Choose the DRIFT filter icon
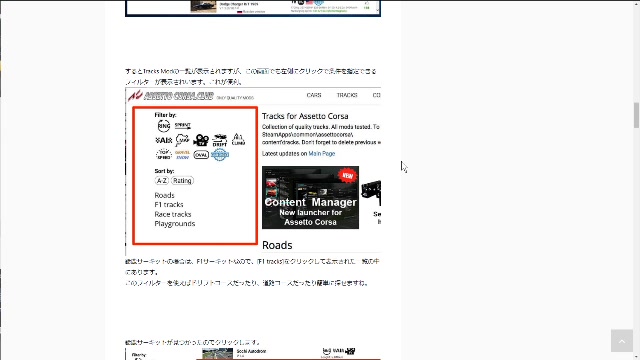640x360 pixels. 220,140
